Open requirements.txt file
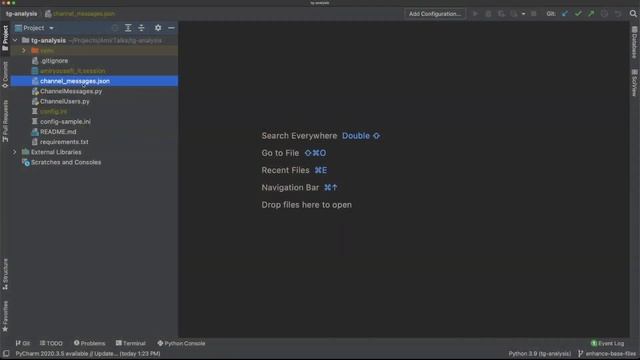The width and height of the screenshot is (640, 360). (64, 142)
